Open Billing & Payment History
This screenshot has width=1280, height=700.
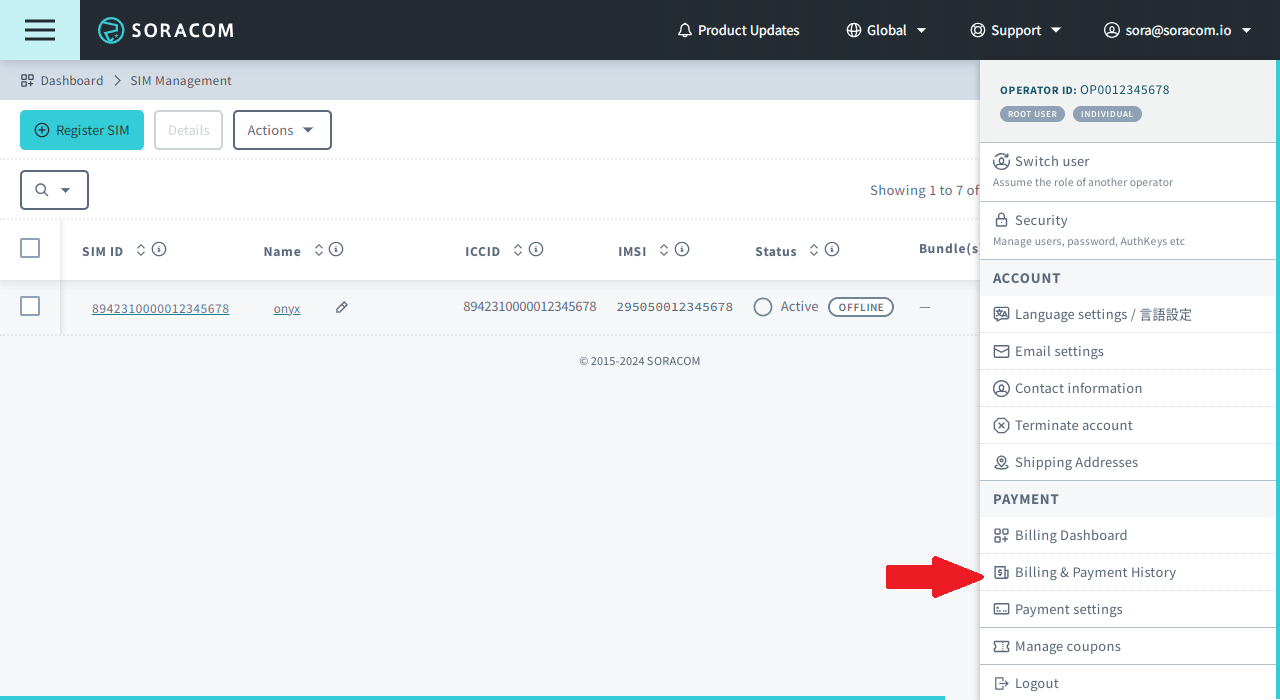[1095, 572]
